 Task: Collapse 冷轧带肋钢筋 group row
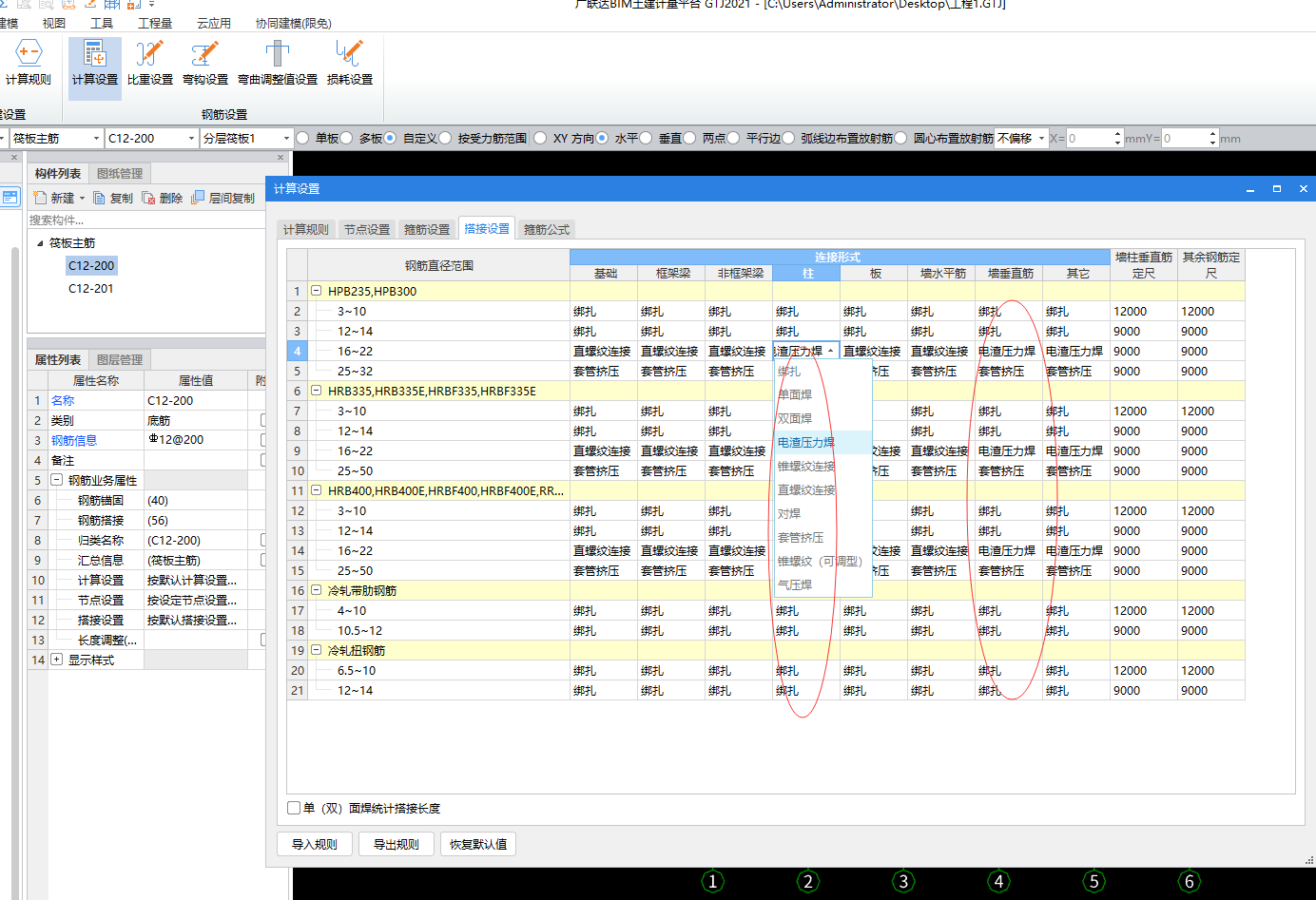pyautogui.click(x=316, y=590)
